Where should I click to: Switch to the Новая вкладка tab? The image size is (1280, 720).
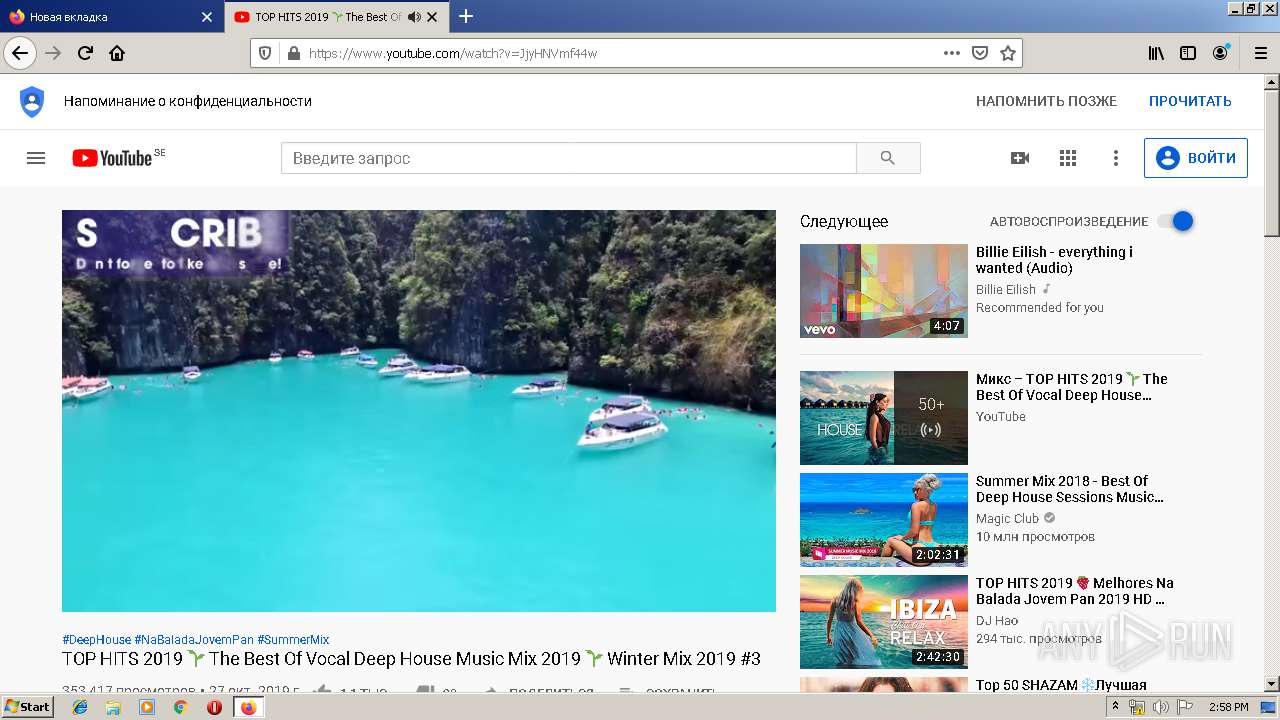pos(111,17)
